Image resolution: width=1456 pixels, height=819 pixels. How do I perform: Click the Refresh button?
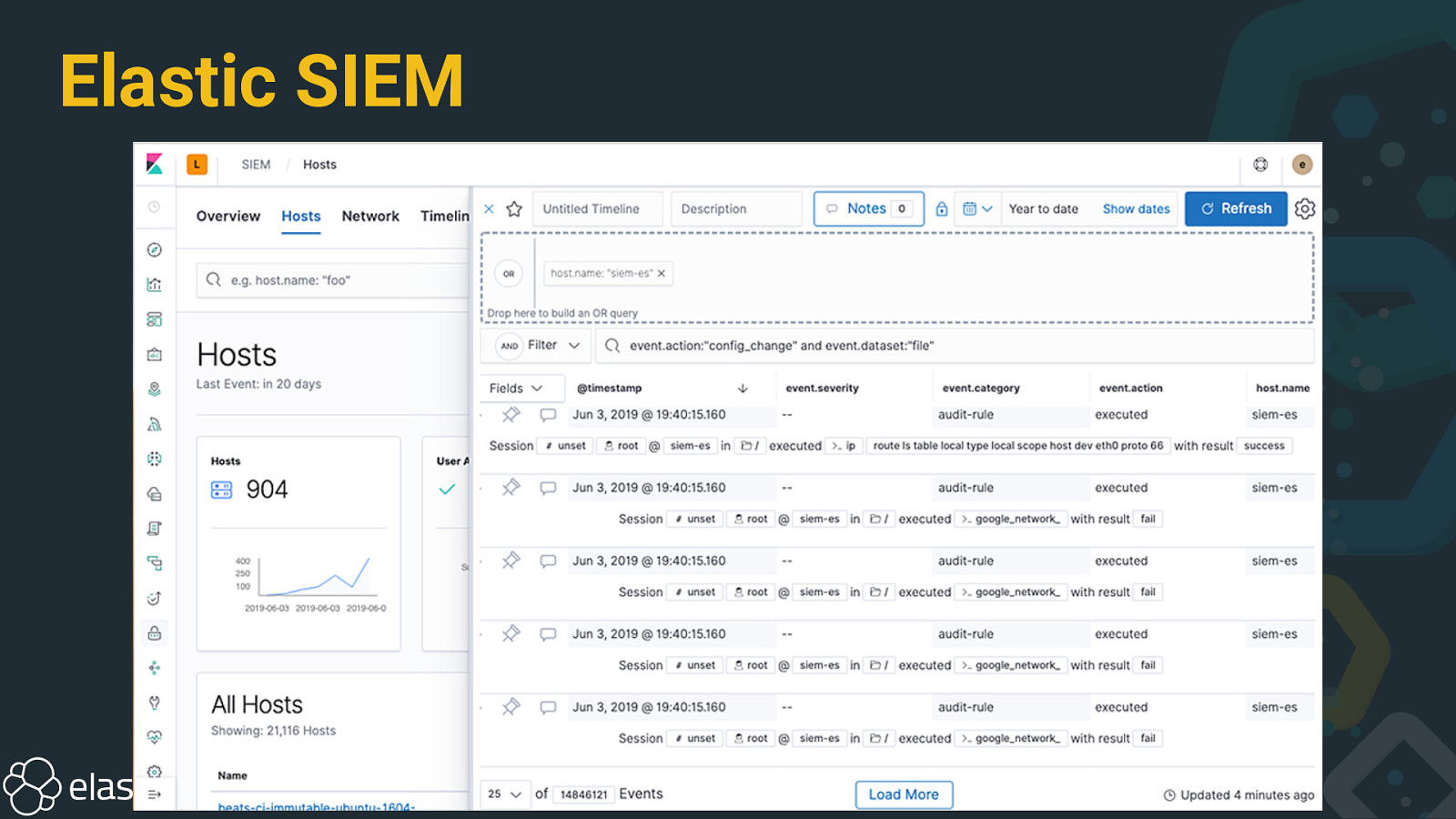pos(1236,208)
